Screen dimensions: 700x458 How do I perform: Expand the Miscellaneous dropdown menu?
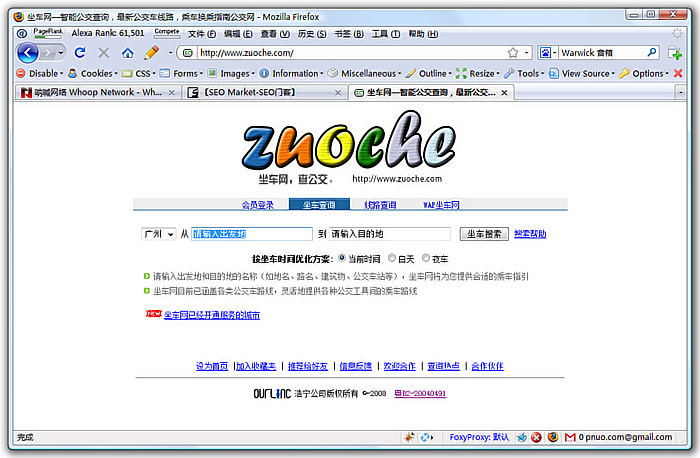click(364, 73)
